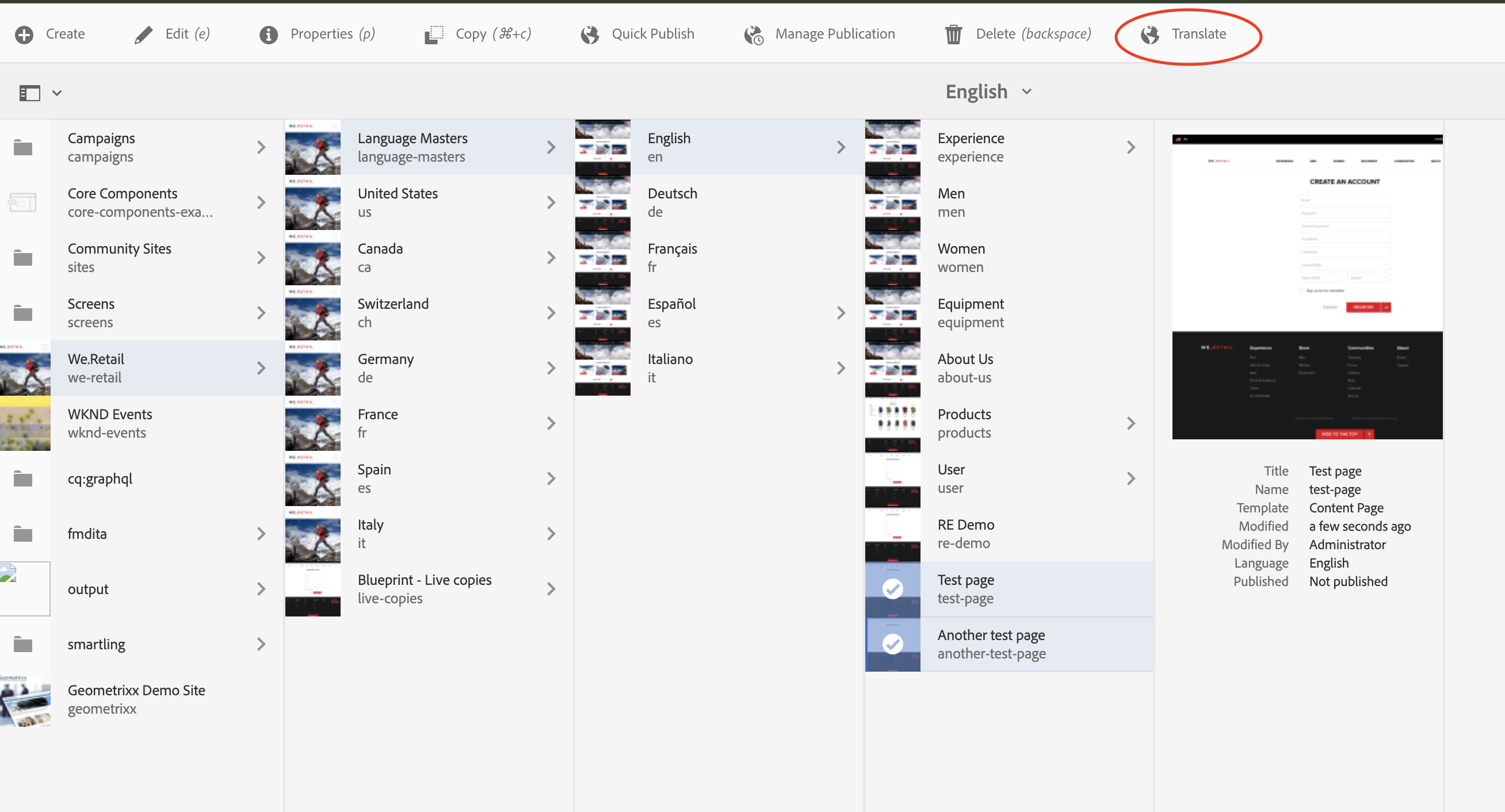Click the Translate button label
Image resolution: width=1505 pixels, height=812 pixels.
click(1199, 34)
